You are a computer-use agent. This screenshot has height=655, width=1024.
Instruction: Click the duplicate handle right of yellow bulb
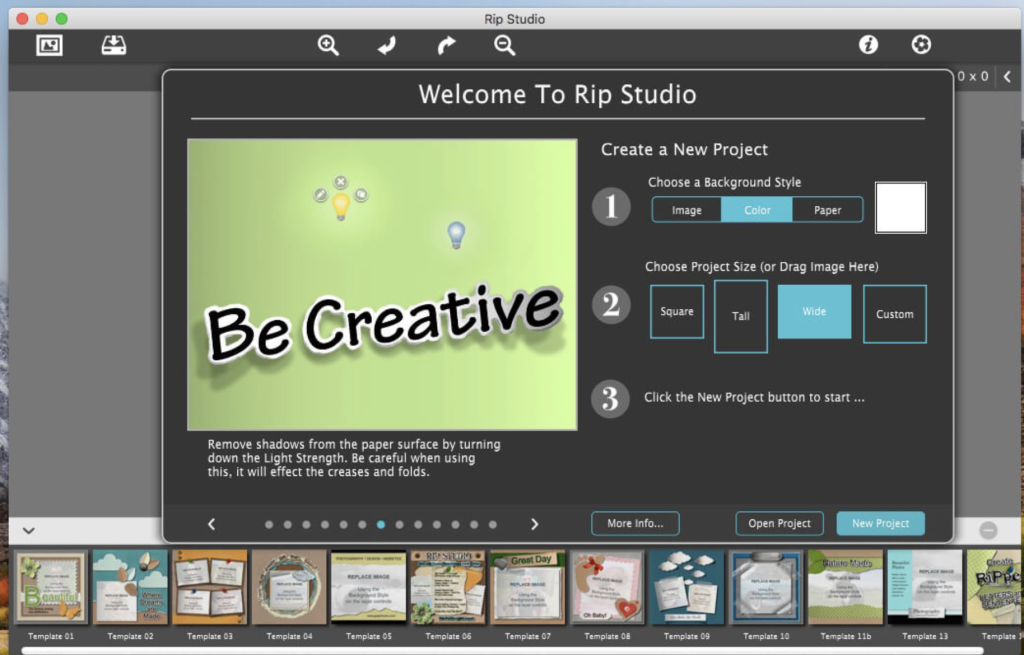tap(361, 195)
